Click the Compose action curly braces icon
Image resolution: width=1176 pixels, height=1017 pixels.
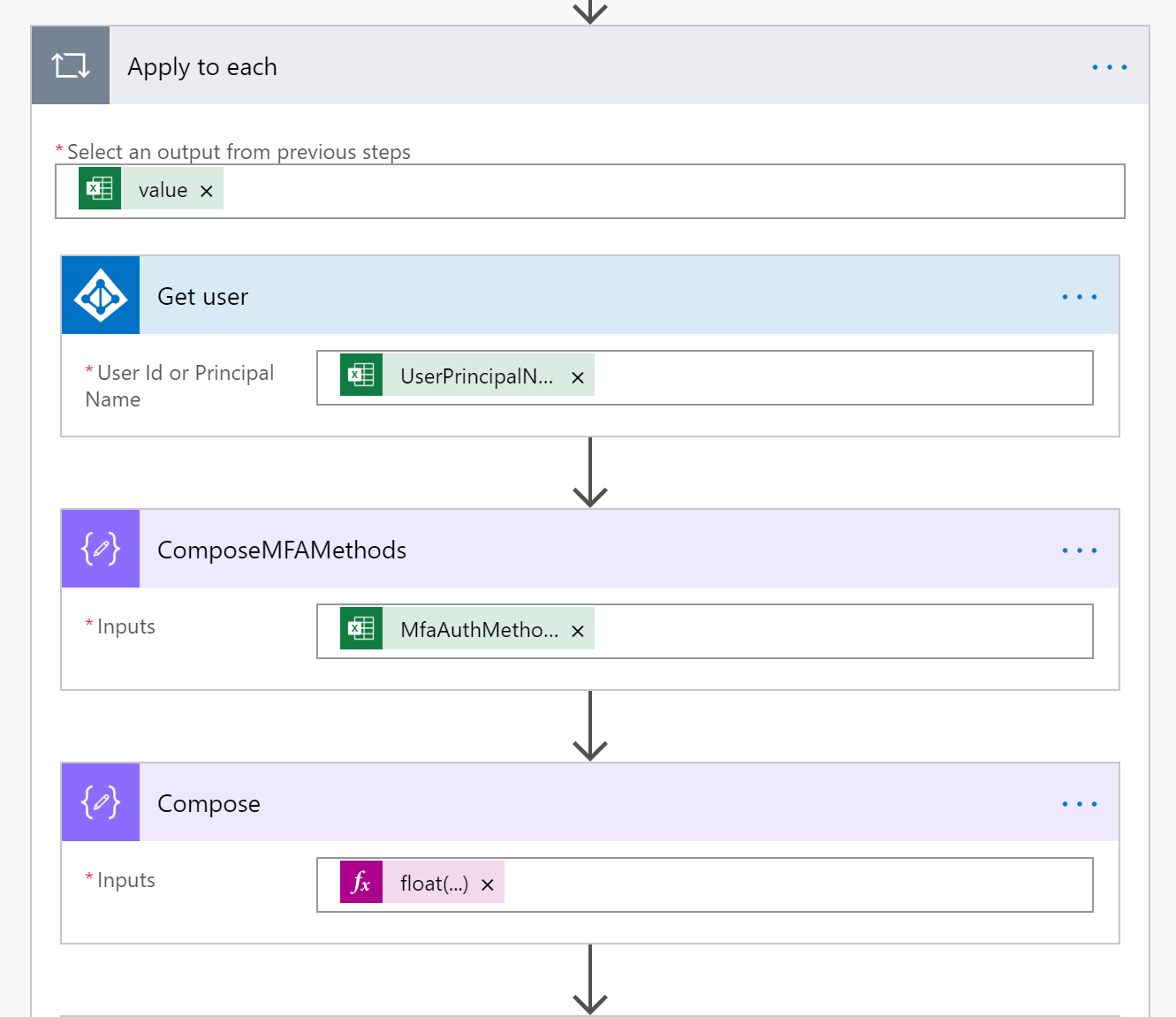coord(101,802)
